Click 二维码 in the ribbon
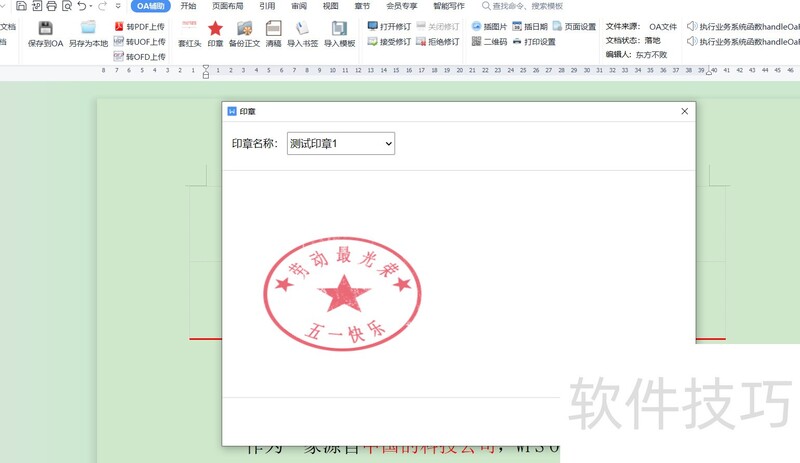Screen dimensions: 800x463 tap(489, 41)
